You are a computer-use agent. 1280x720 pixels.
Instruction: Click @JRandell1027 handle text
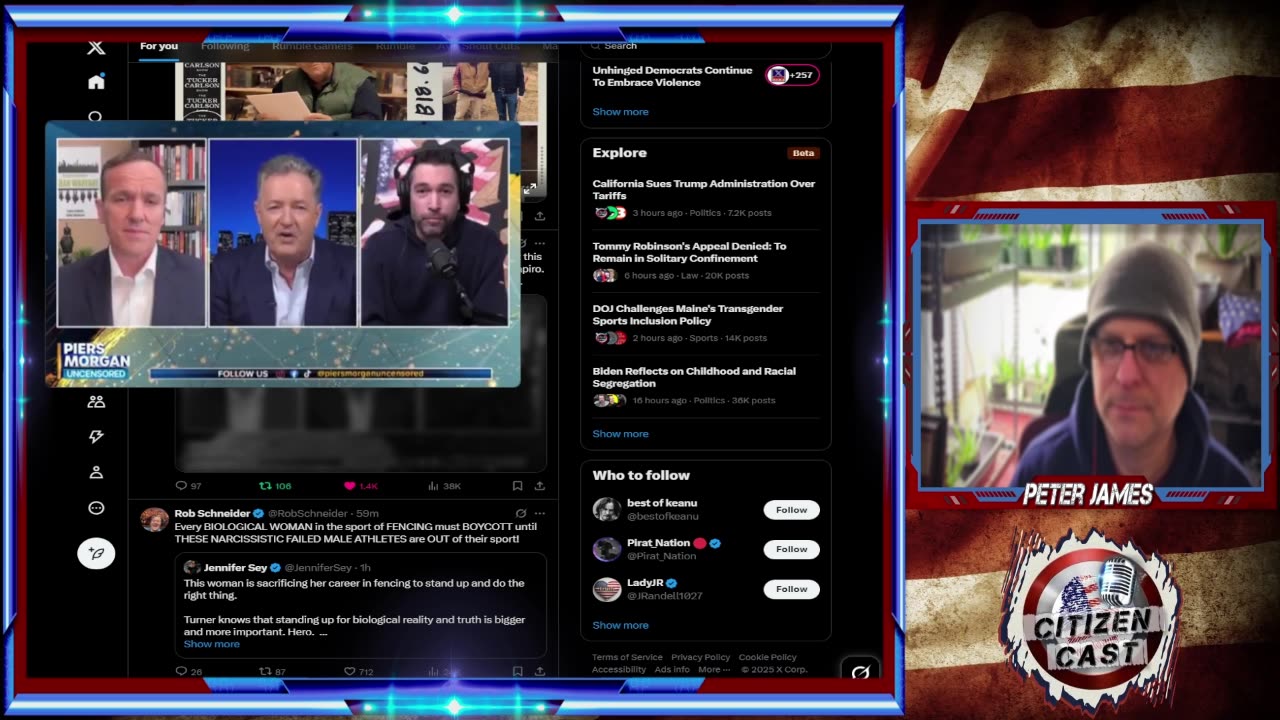tap(664, 595)
